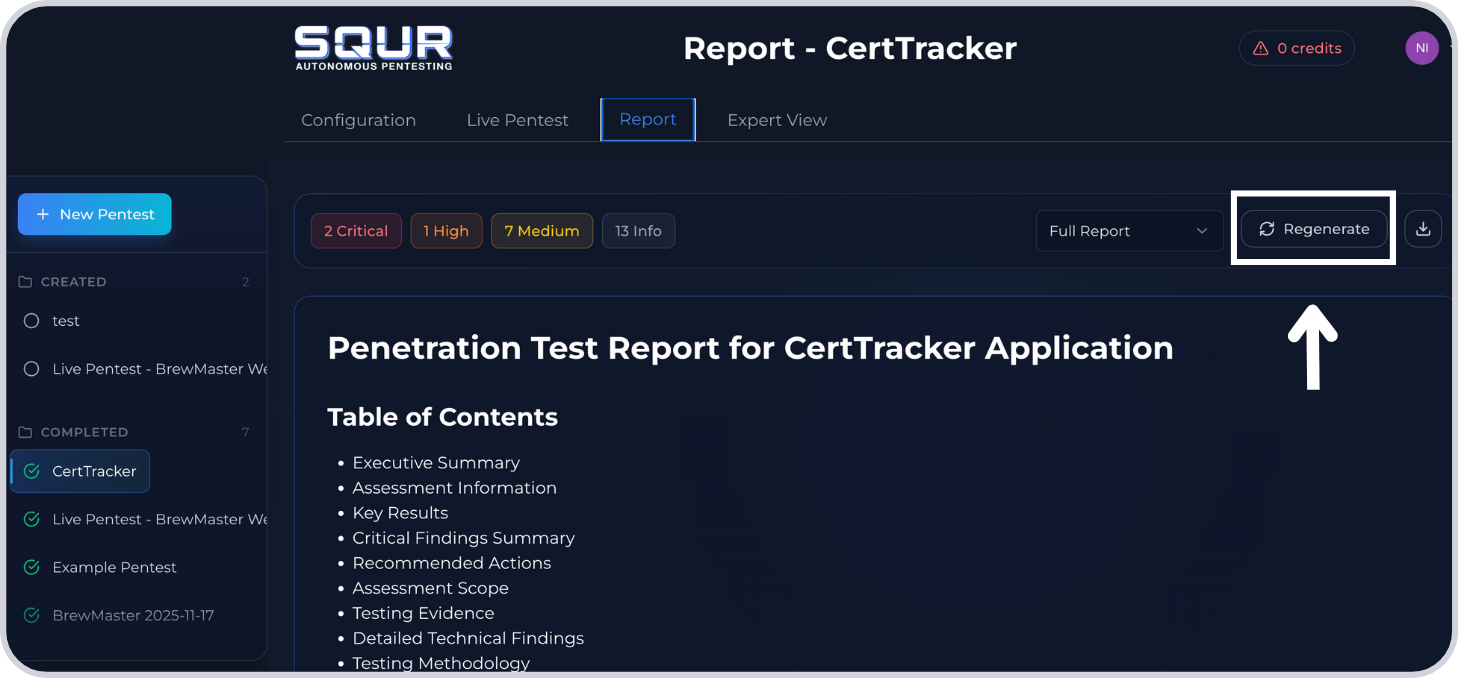The image size is (1459, 681).
Task: Click the New Pentest button
Action: 94,214
